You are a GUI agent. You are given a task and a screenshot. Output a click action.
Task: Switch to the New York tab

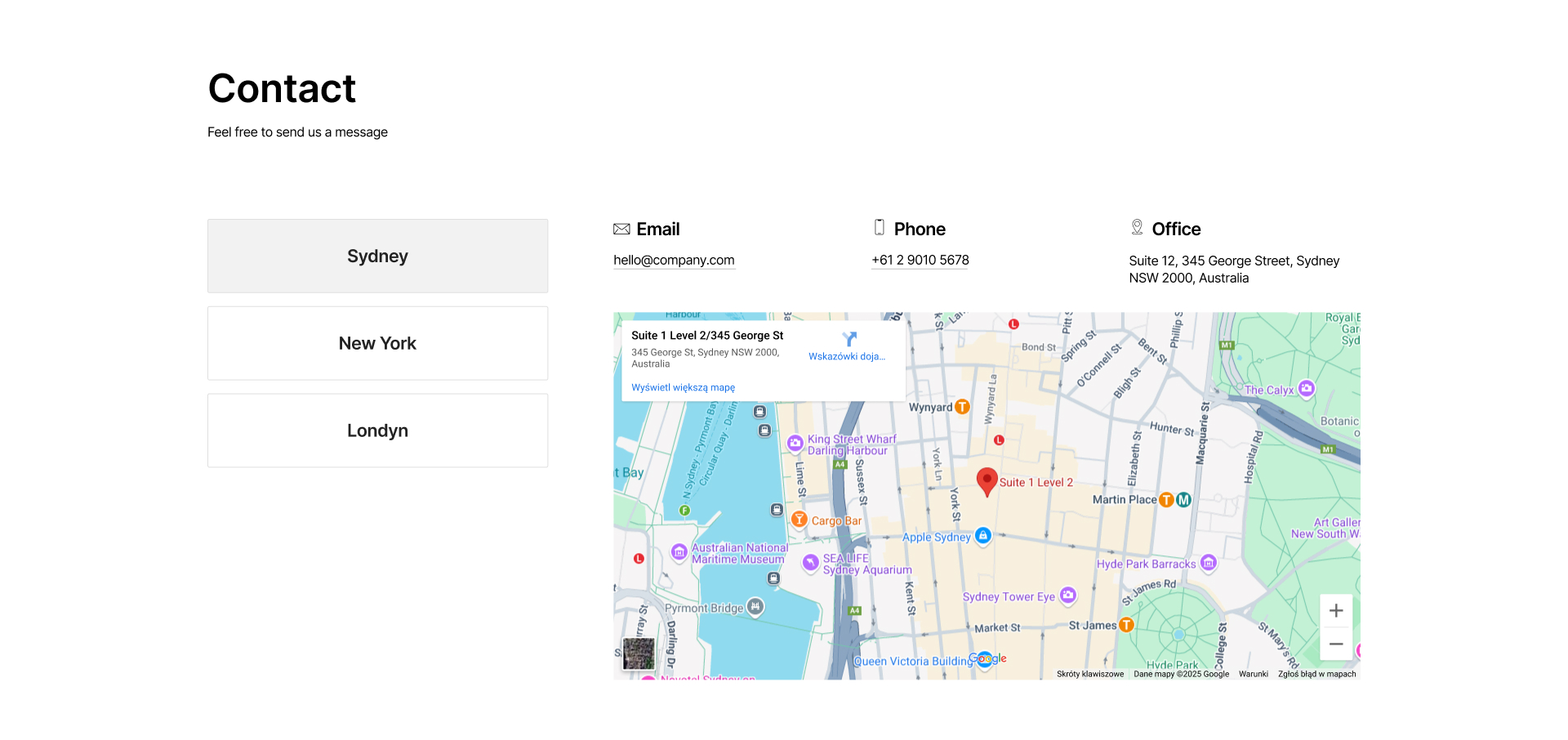tap(377, 343)
